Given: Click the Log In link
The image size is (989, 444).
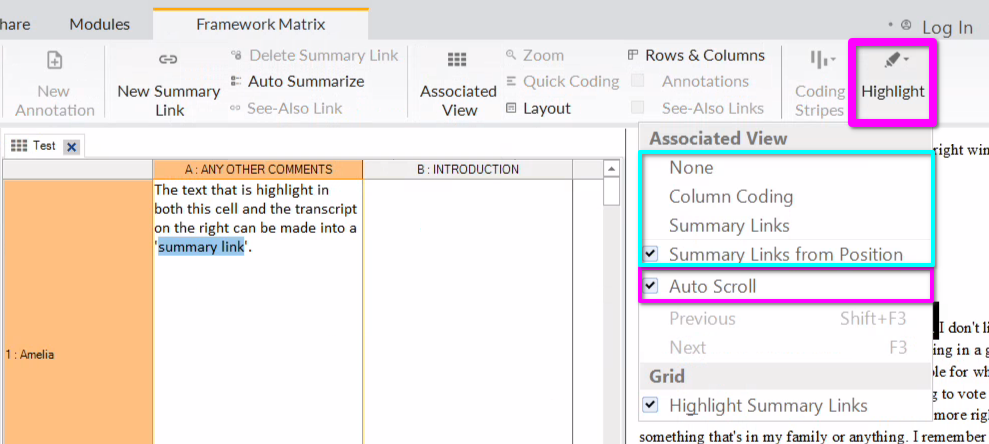Looking at the screenshot, I should point(947,27).
